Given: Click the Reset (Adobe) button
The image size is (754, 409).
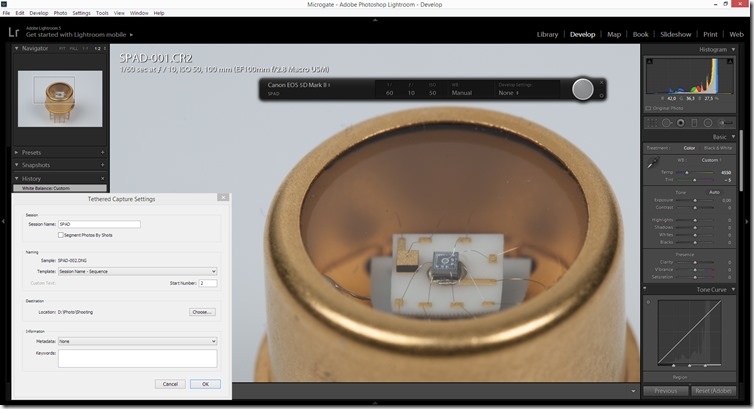Looking at the screenshot, I should point(713,391).
